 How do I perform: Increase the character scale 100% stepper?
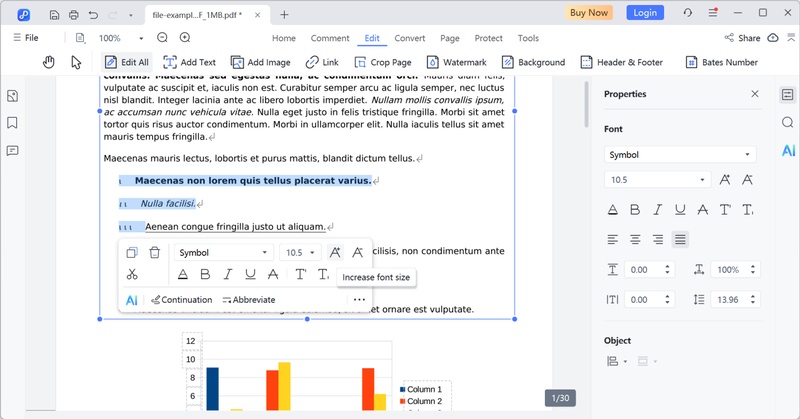tap(753, 266)
